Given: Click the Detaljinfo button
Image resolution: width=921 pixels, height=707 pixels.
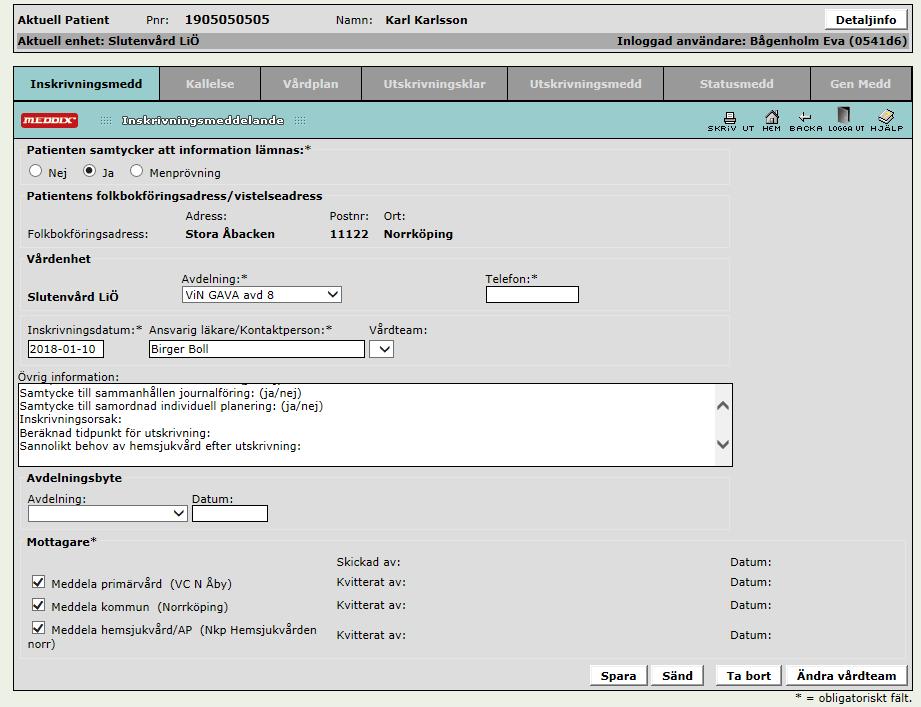Looking at the screenshot, I should click(866, 20).
